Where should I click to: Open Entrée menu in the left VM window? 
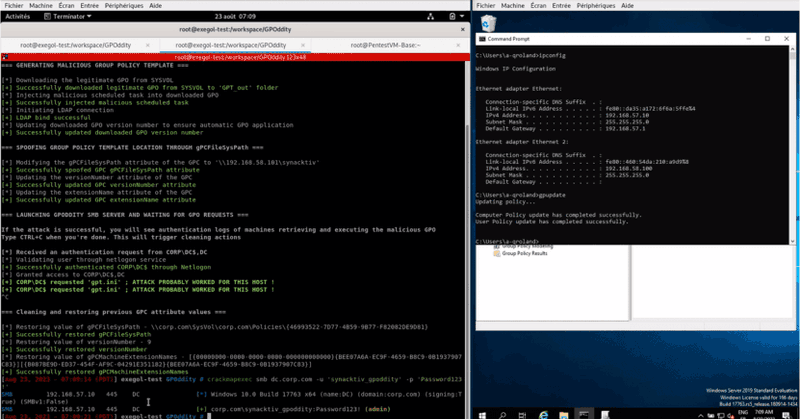89,6
